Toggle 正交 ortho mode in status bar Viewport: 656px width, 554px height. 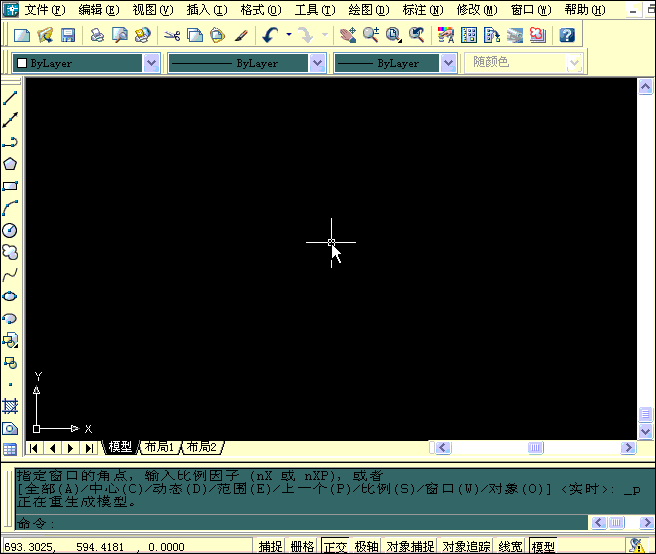tap(336, 546)
